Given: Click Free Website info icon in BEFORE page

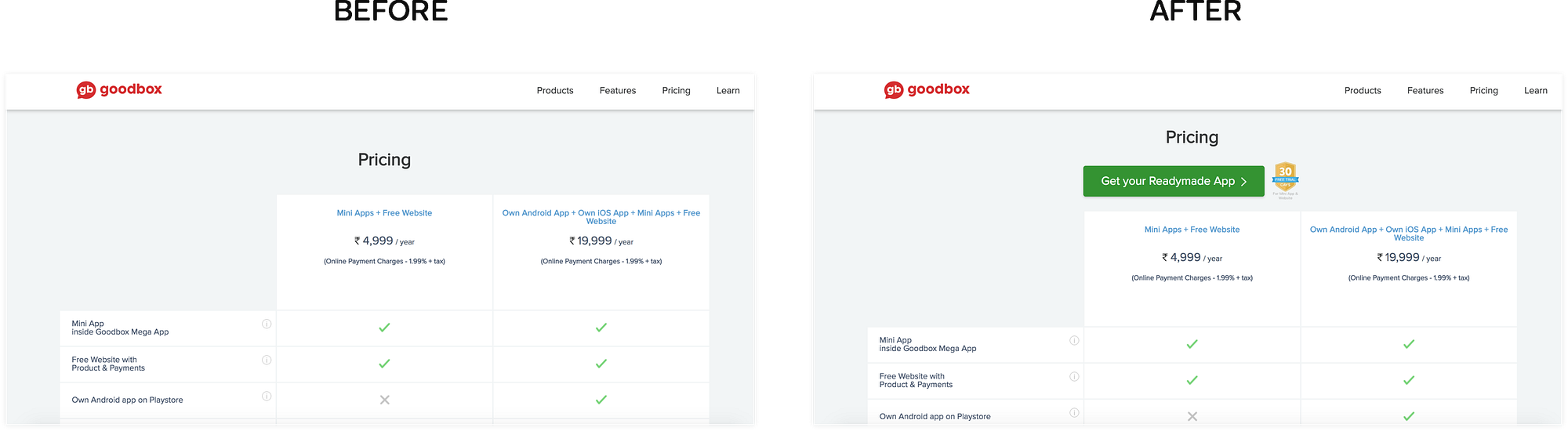Looking at the screenshot, I should coord(267,360).
